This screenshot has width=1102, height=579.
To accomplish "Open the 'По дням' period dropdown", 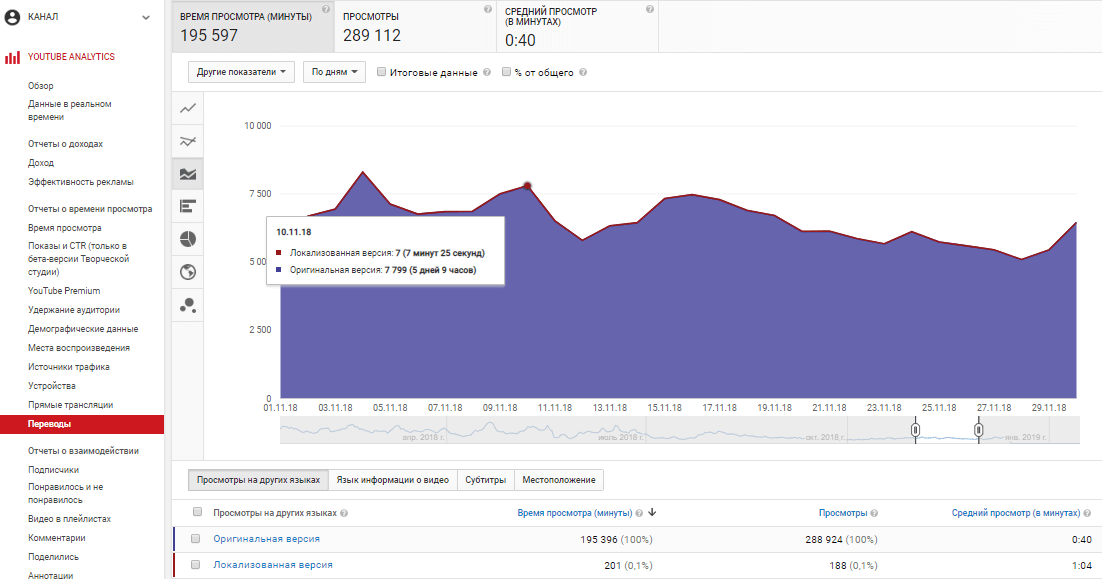I will coord(333,72).
